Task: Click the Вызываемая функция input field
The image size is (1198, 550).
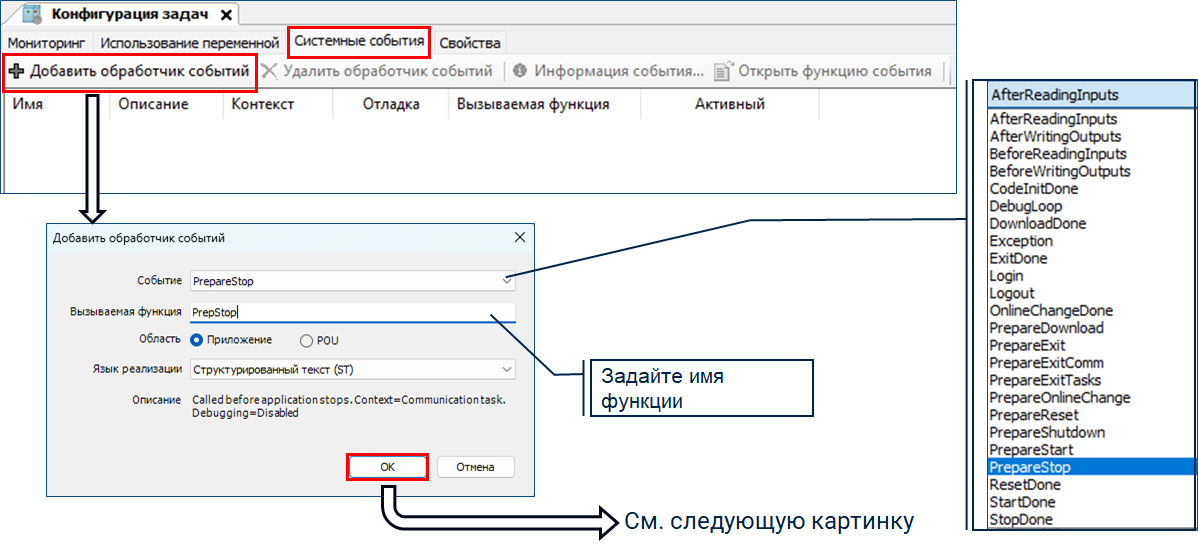Action: click(352, 311)
